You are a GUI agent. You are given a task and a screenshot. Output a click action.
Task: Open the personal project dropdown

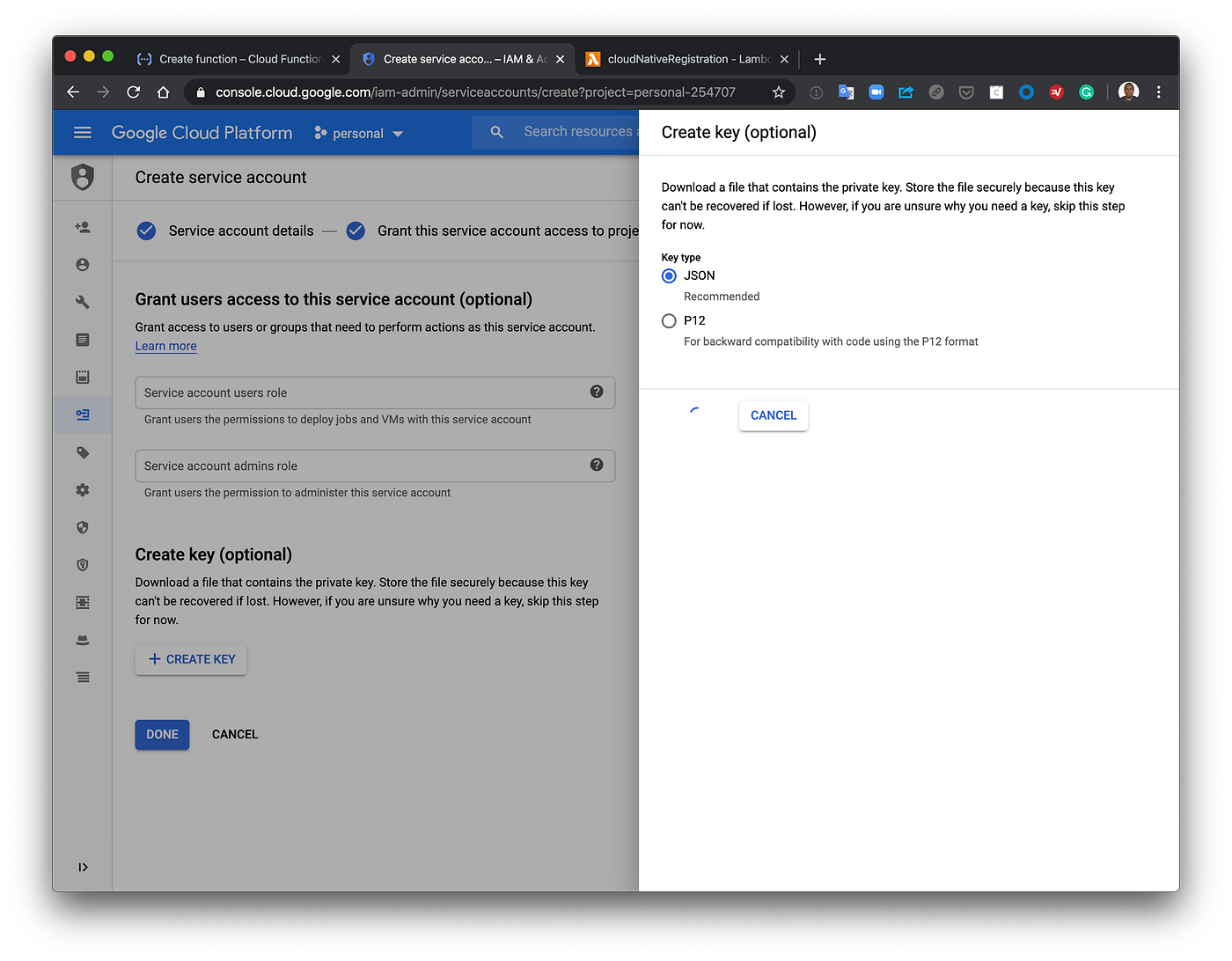[x=358, y=133]
